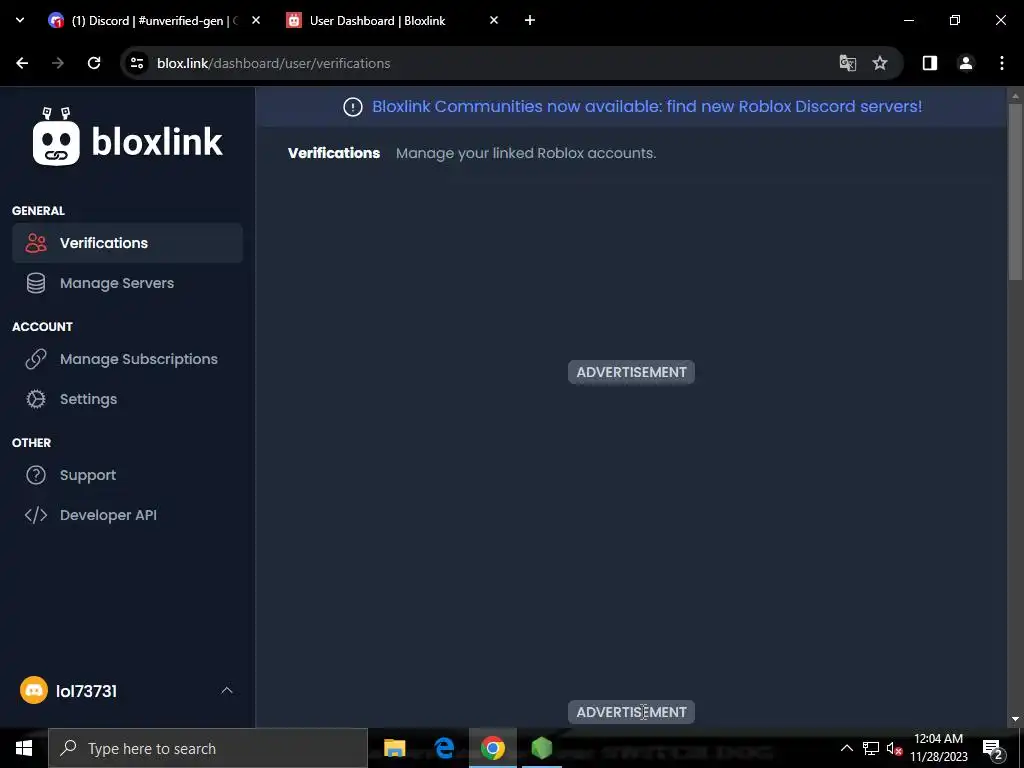
Task: Open the green cube app in taskbar
Action: click(542, 748)
